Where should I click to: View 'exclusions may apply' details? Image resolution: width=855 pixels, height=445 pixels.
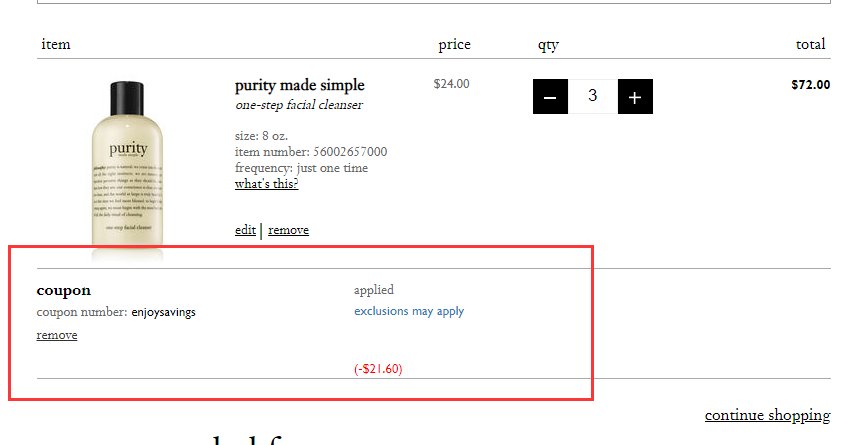409,311
